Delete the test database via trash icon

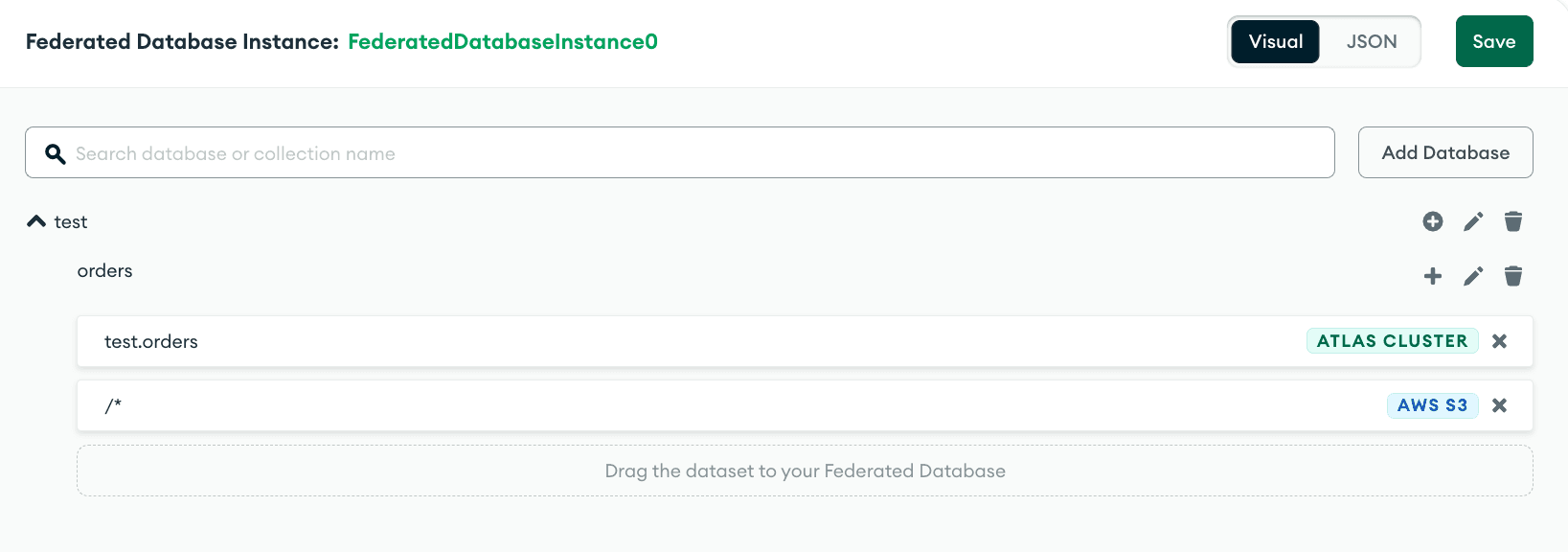pos(1513,221)
